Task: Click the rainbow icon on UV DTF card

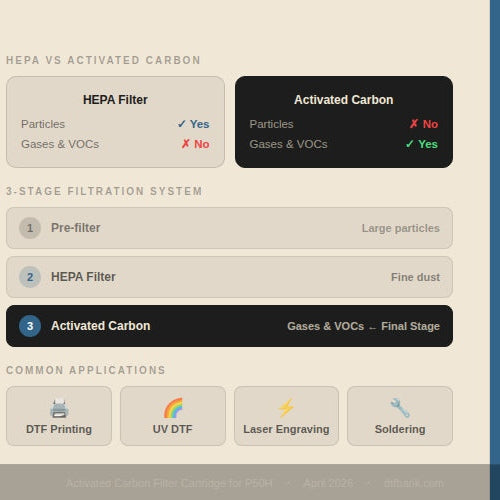Action: pos(173,408)
